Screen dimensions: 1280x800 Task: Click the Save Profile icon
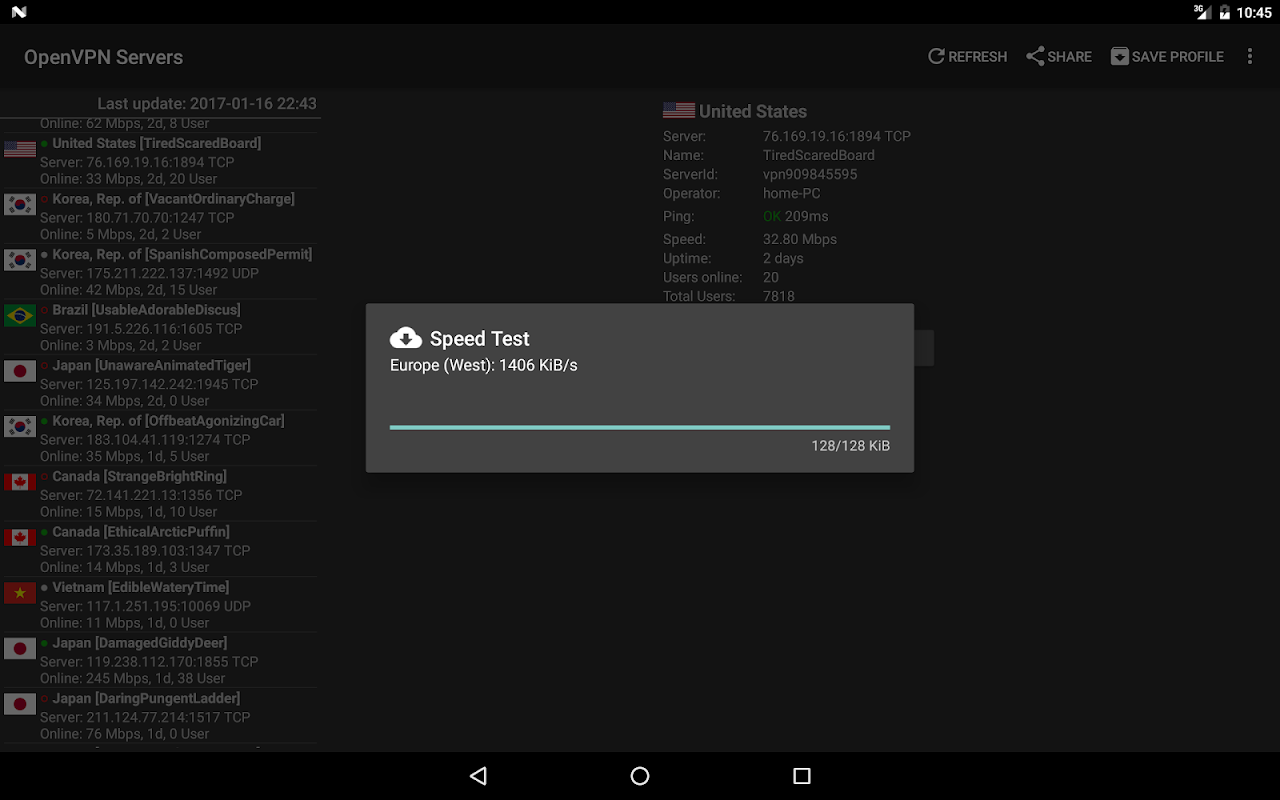pyautogui.click(x=1120, y=57)
